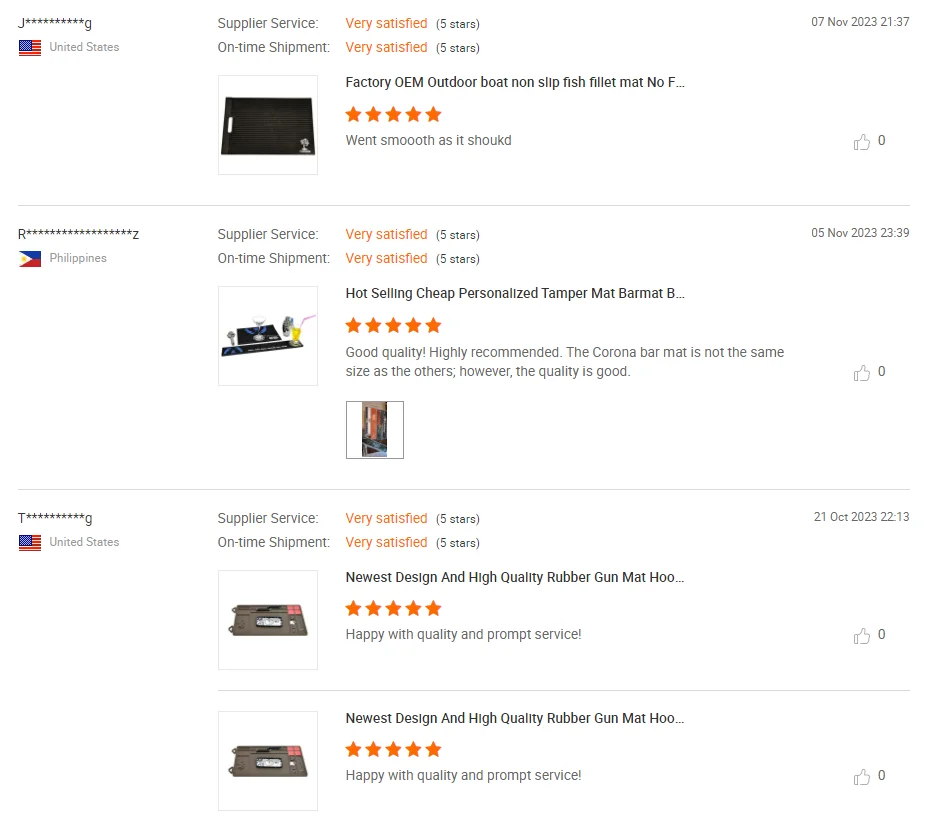This screenshot has height=814, width=949.
Task: Open the last Rubber Gun Mat product thumbnail
Action: pyautogui.click(x=268, y=761)
